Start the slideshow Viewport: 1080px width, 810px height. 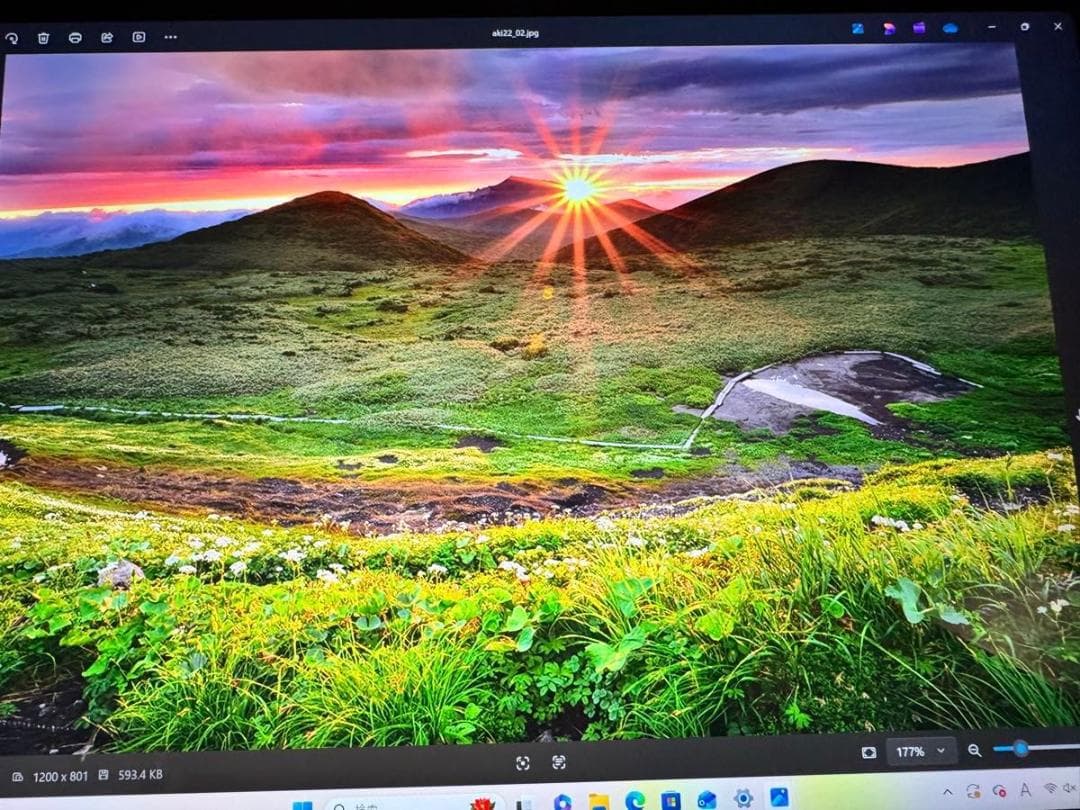pos(139,38)
